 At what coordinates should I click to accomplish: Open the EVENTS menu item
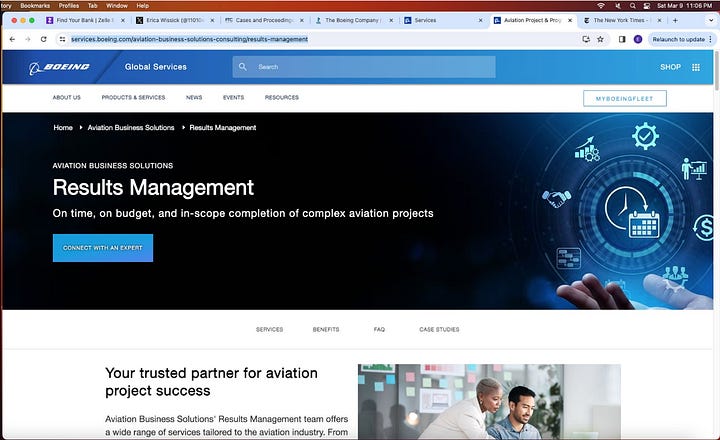[x=233, y=97]
